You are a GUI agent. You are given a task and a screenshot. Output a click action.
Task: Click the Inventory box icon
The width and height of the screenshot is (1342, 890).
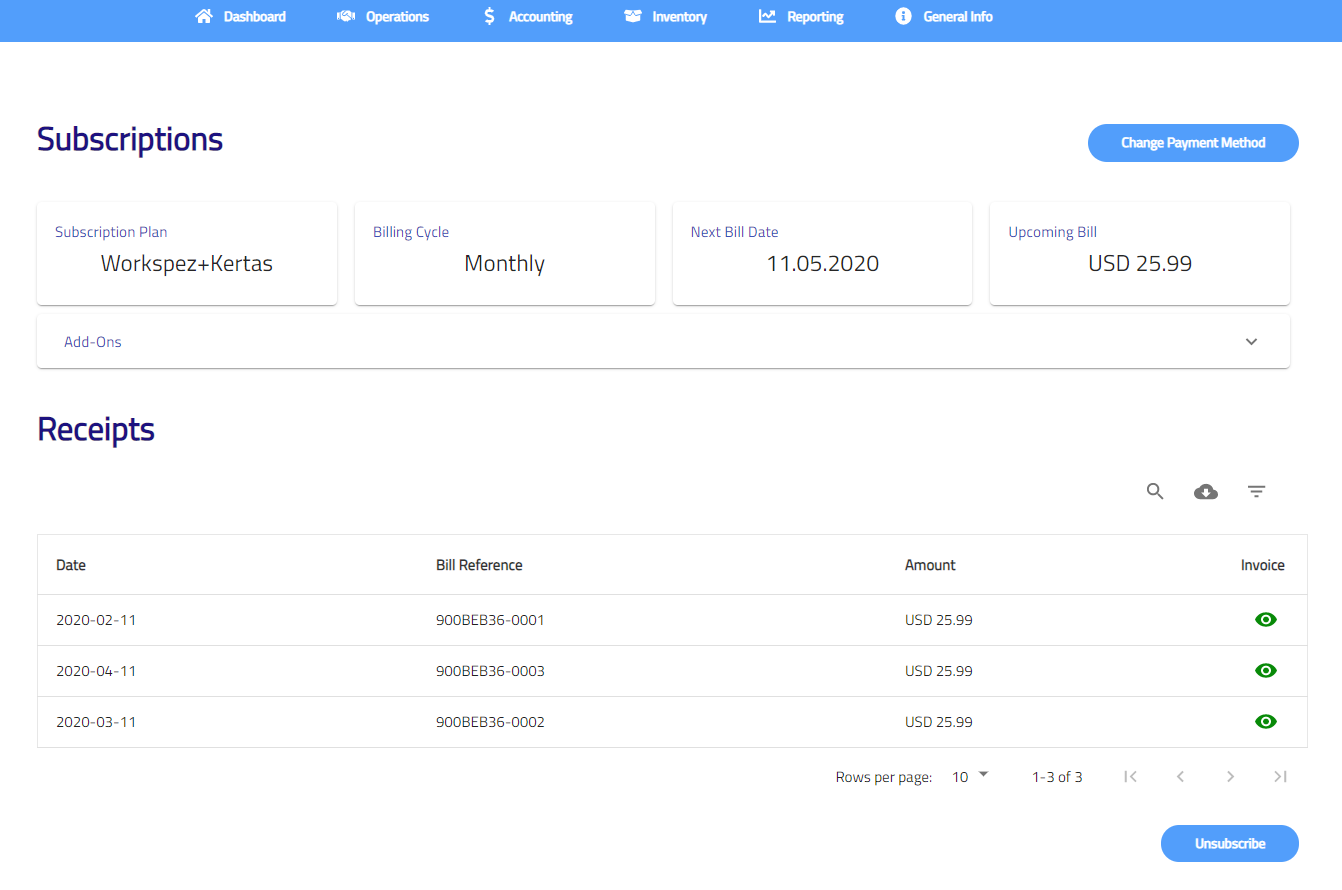click(x=632, y=16)
